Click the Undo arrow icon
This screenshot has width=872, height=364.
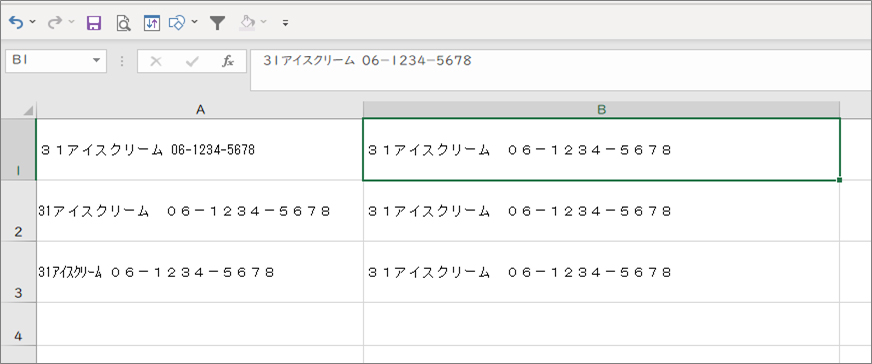pyautogui.click(x=17, y=23)
